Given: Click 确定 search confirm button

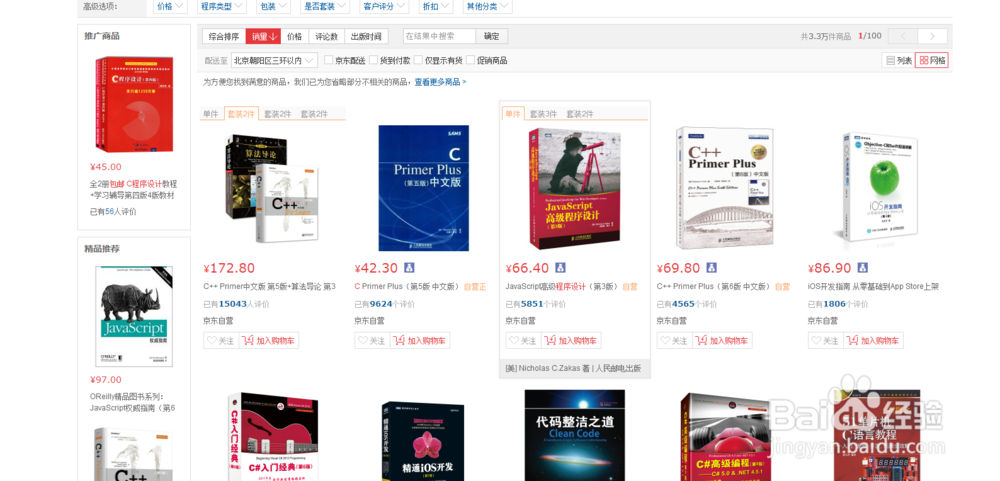Looking at the screenshot, I should pos(492,36).
